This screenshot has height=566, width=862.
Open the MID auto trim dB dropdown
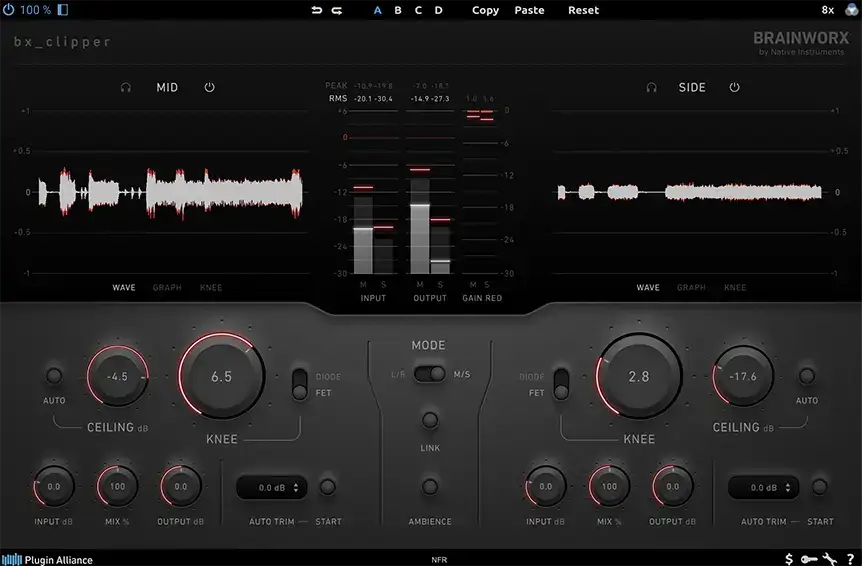[271, 488]
